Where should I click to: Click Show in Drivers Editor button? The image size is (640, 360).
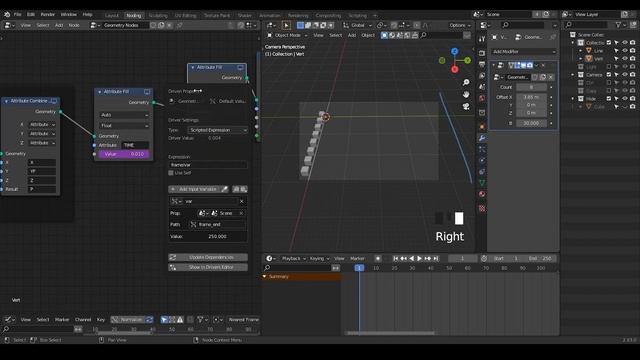[208, 267]
